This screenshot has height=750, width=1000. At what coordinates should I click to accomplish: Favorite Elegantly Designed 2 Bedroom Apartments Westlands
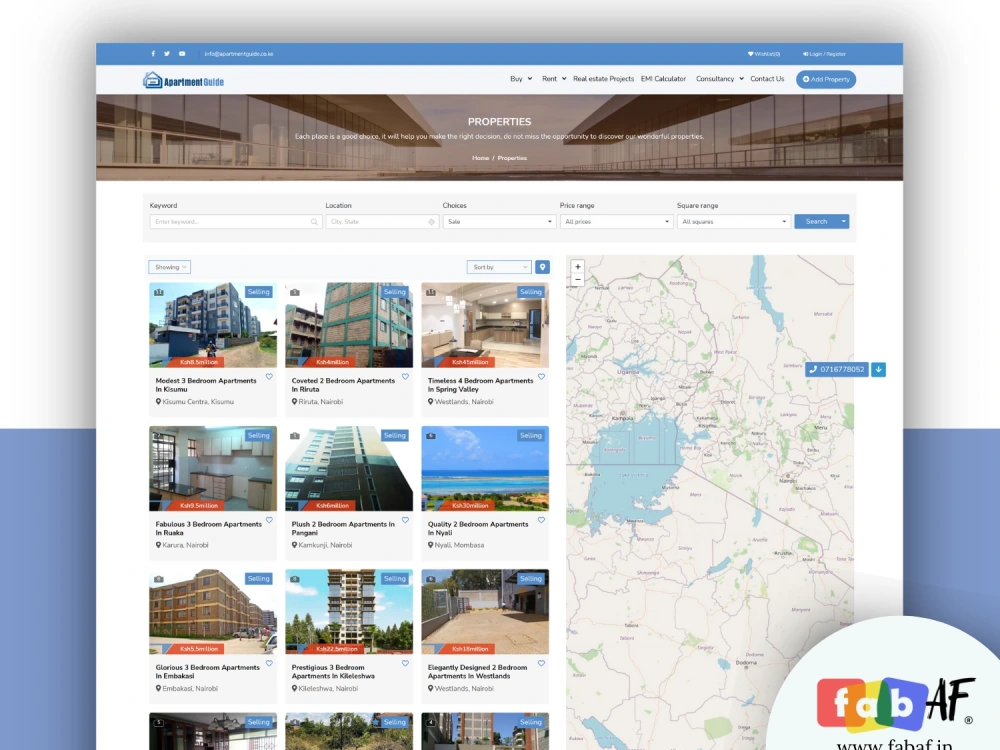click(x=541, y=664)
